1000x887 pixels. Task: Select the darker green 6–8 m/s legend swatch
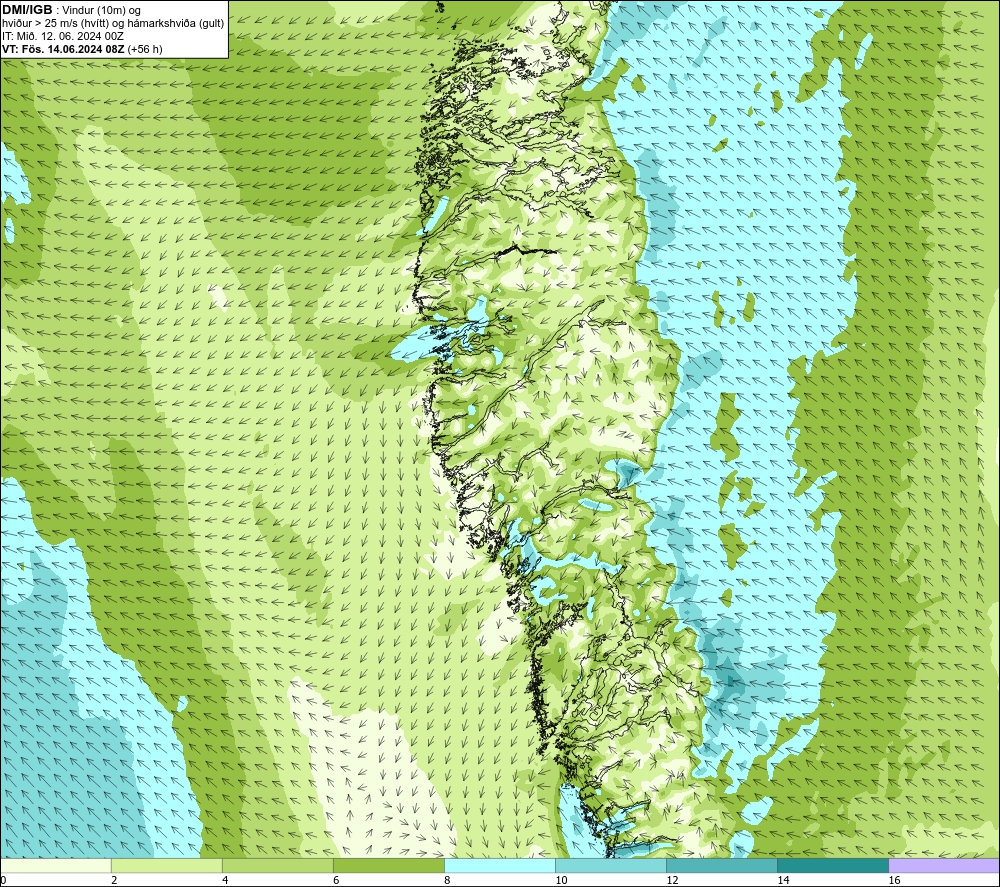pyautogui.click(x=388, y=865)
